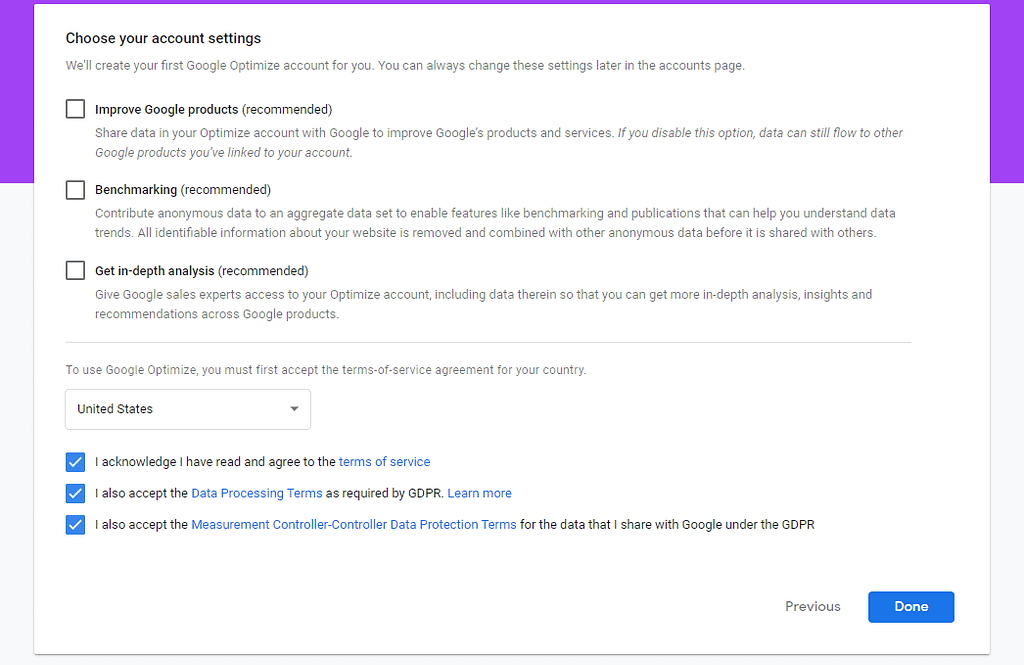Viewport: 1024px width, 665px height.
Task: Click the description starting 'Share data in your Optimize account'
Action: 498,142
